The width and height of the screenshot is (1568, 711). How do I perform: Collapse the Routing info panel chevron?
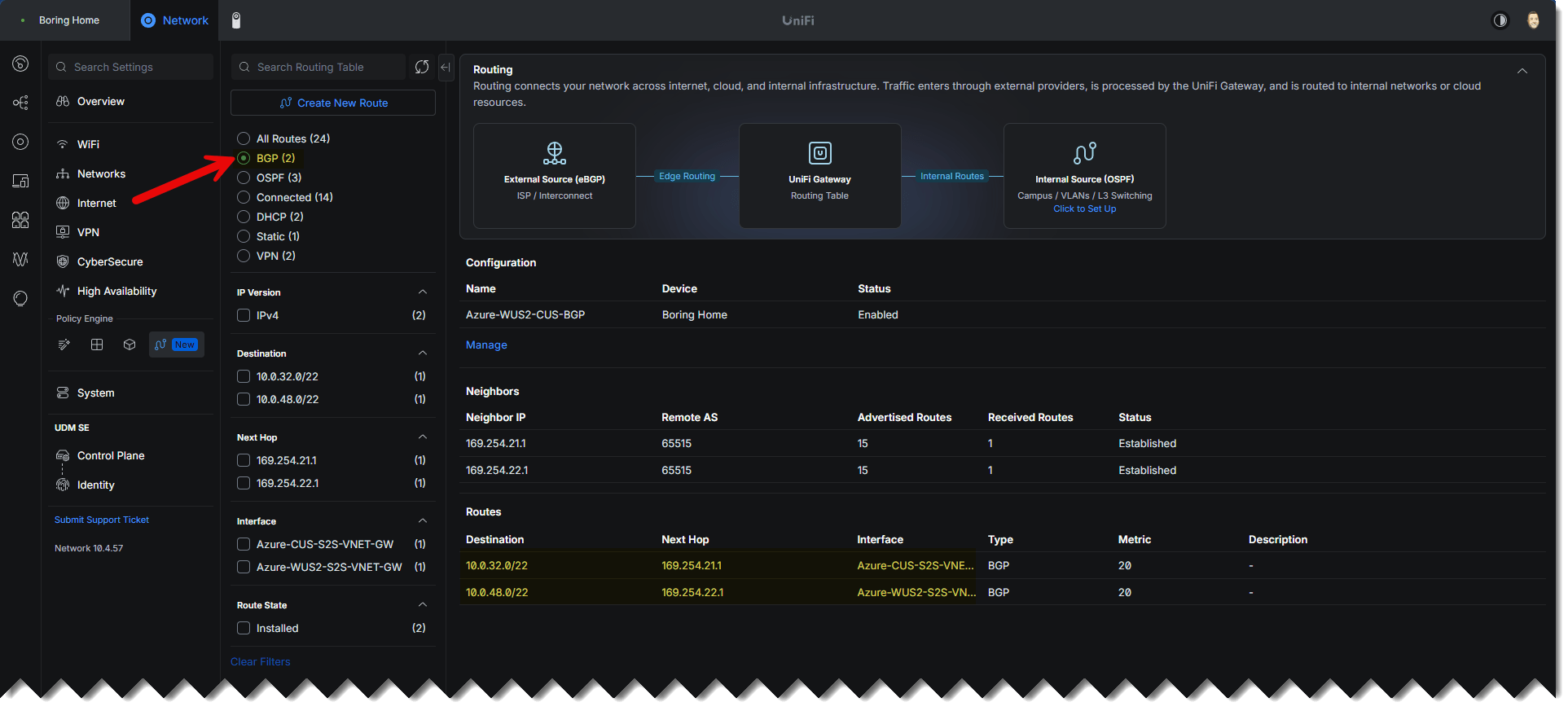pyautogui.click(x=1522, y=71)
